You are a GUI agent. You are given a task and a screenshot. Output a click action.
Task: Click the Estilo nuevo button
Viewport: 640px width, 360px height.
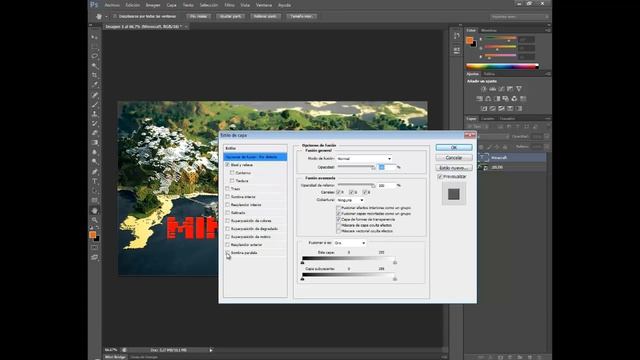click(x=454, y=168)
